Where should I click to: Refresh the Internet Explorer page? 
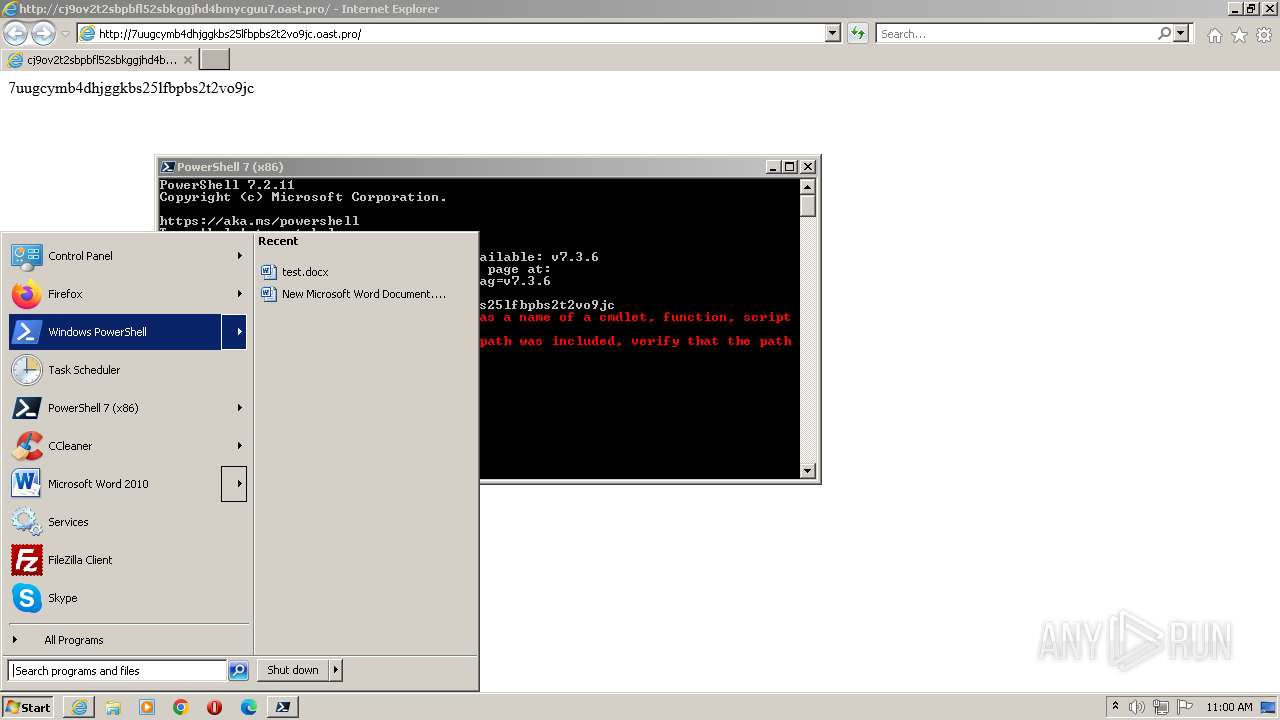[858, 33]
